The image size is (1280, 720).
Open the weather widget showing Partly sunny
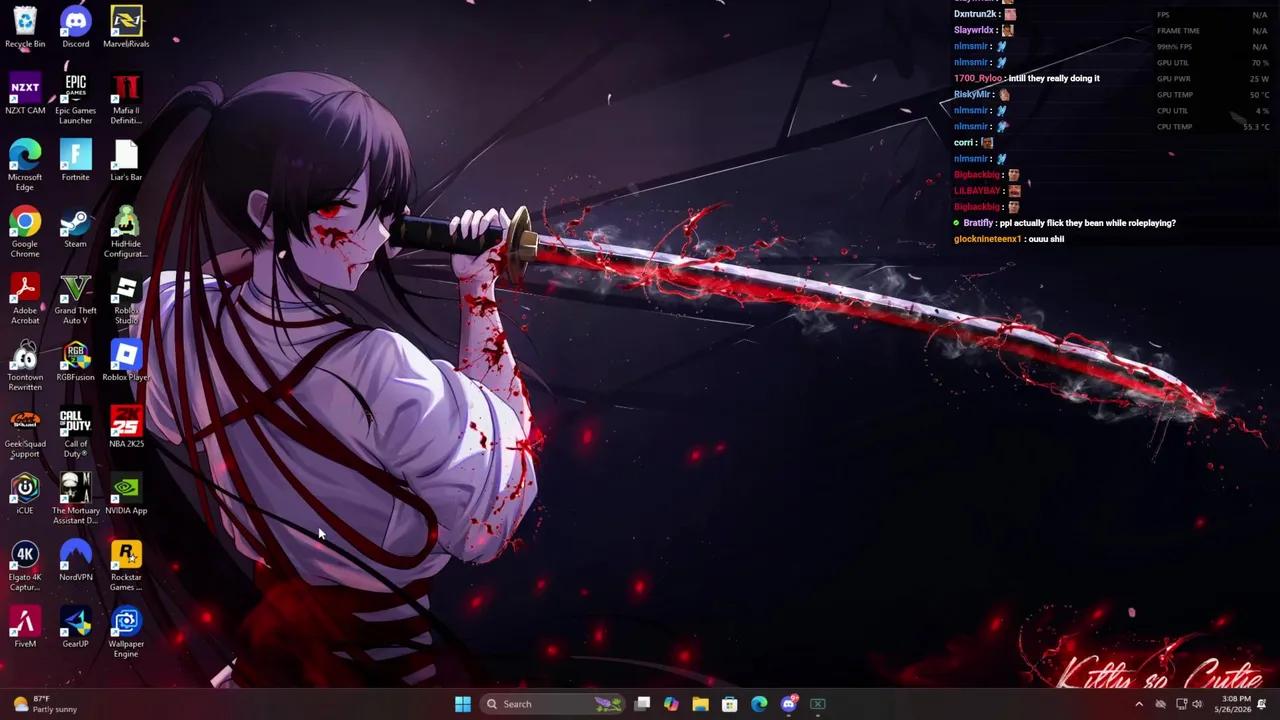click(x=43, y=704)
